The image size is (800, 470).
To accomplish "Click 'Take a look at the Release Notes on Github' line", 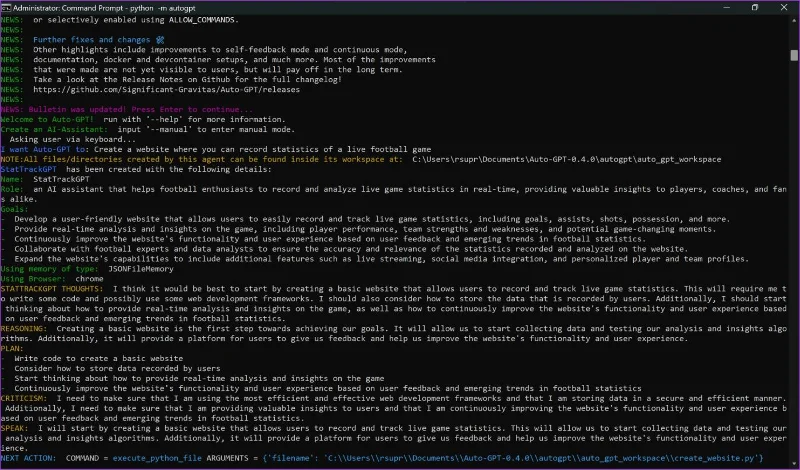I will 187,80.
